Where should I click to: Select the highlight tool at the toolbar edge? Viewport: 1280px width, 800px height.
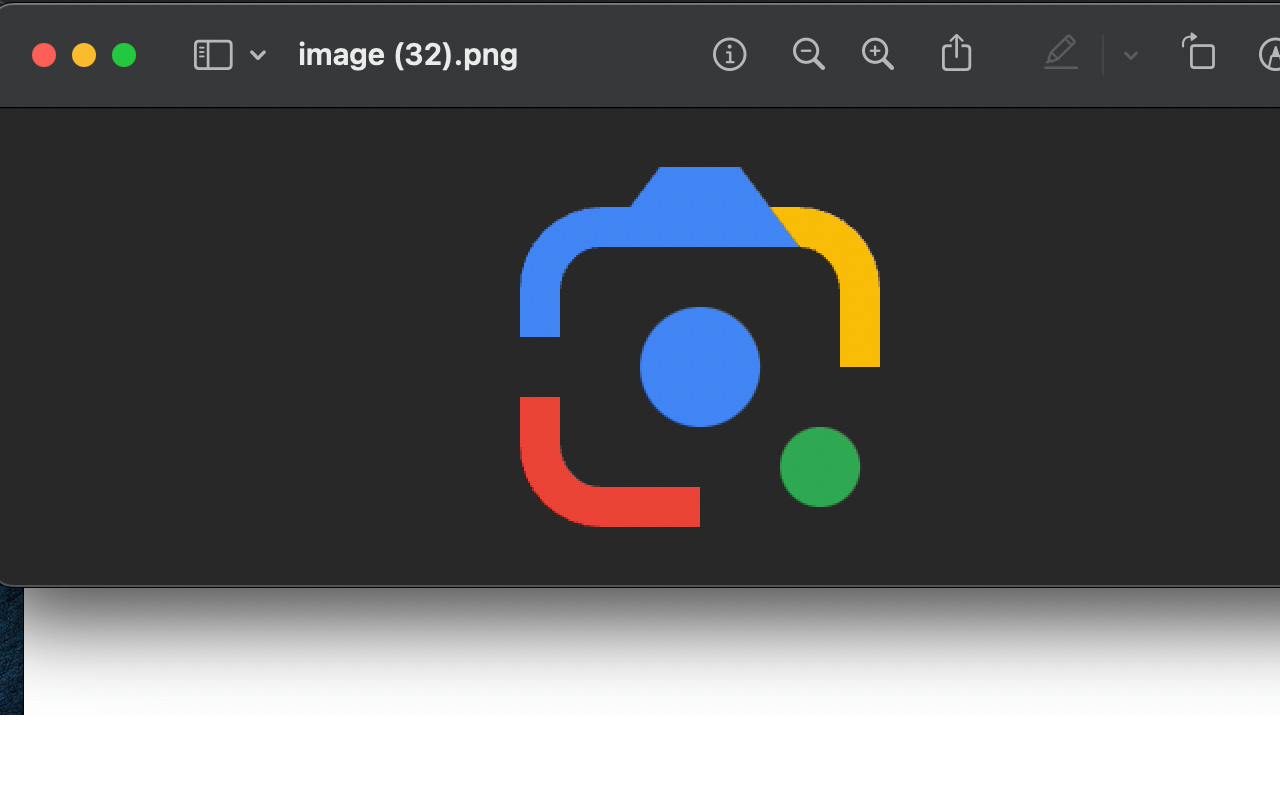[x=1271, y=54]
